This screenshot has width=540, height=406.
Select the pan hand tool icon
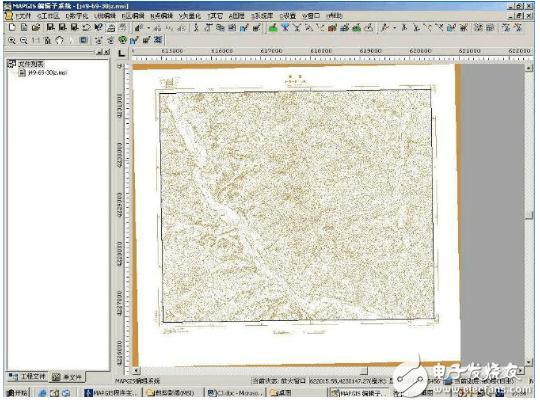[x=60, y=41]
